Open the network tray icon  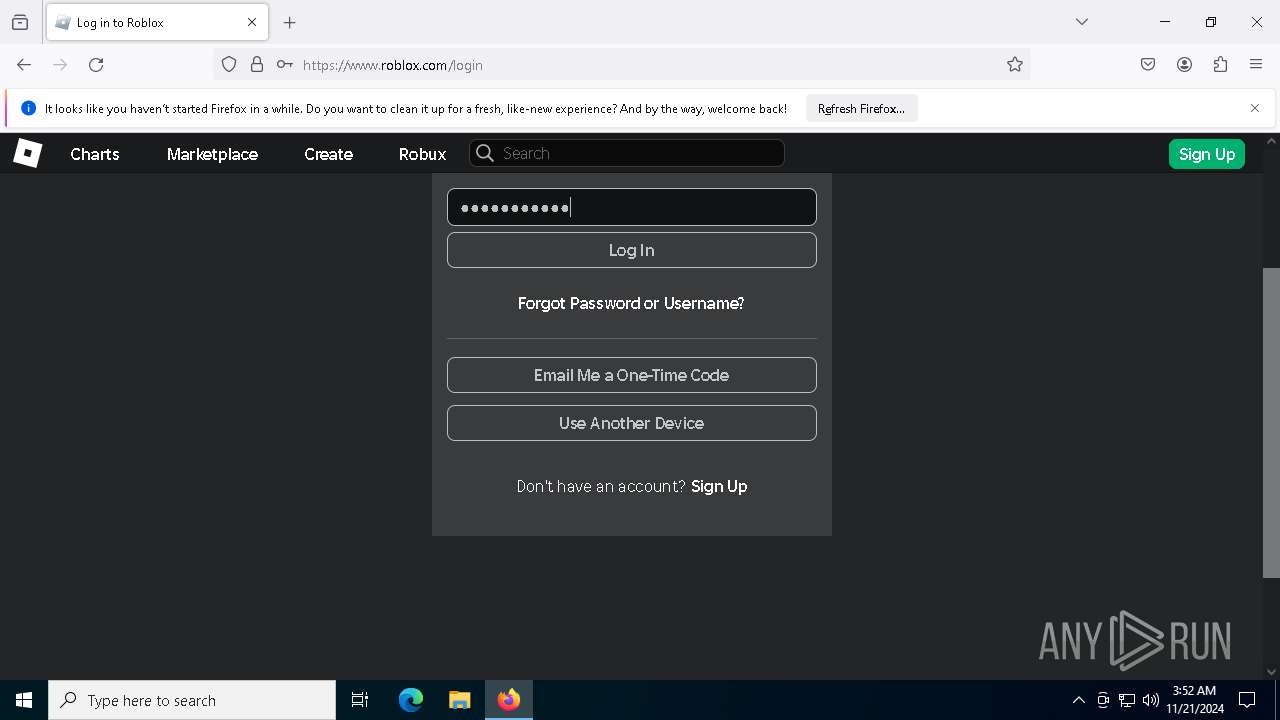click(x=1127, y=700)
